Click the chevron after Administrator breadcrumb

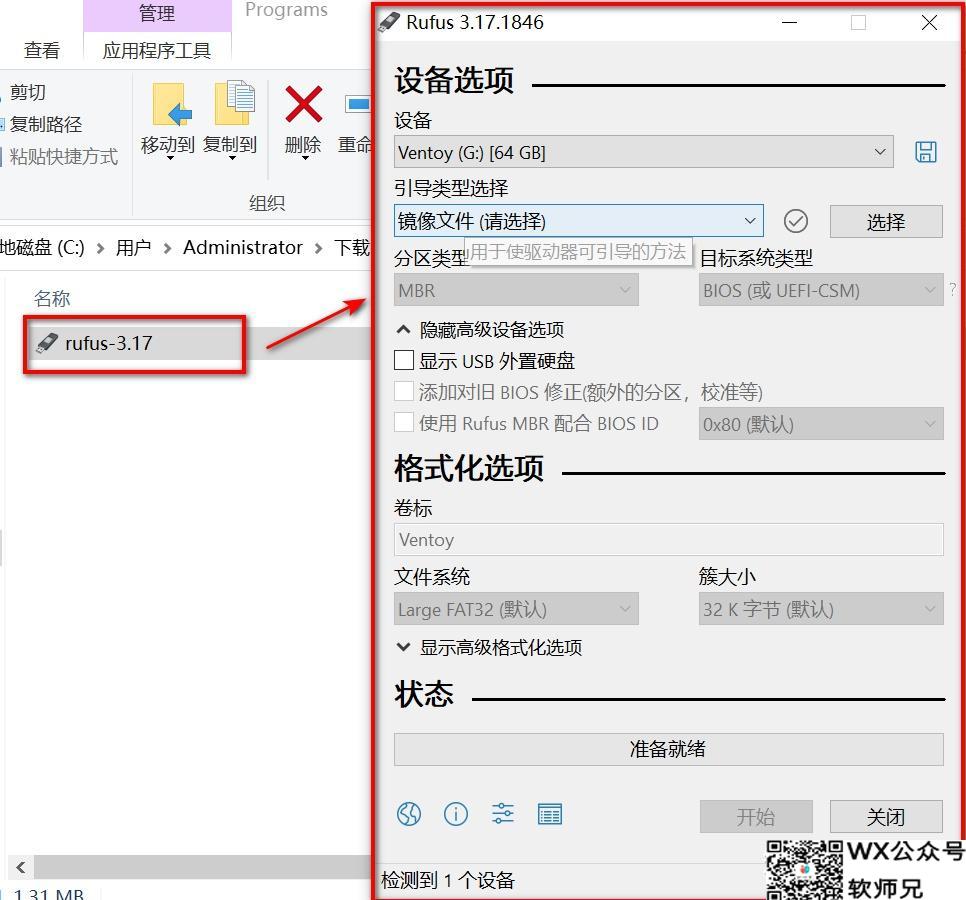point(319,248)
